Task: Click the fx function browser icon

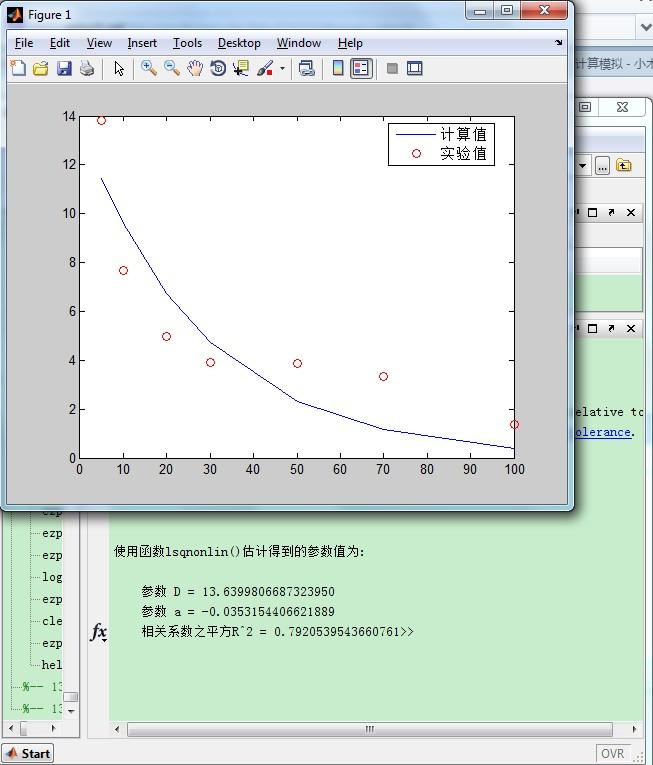Action: click(98, 631)
